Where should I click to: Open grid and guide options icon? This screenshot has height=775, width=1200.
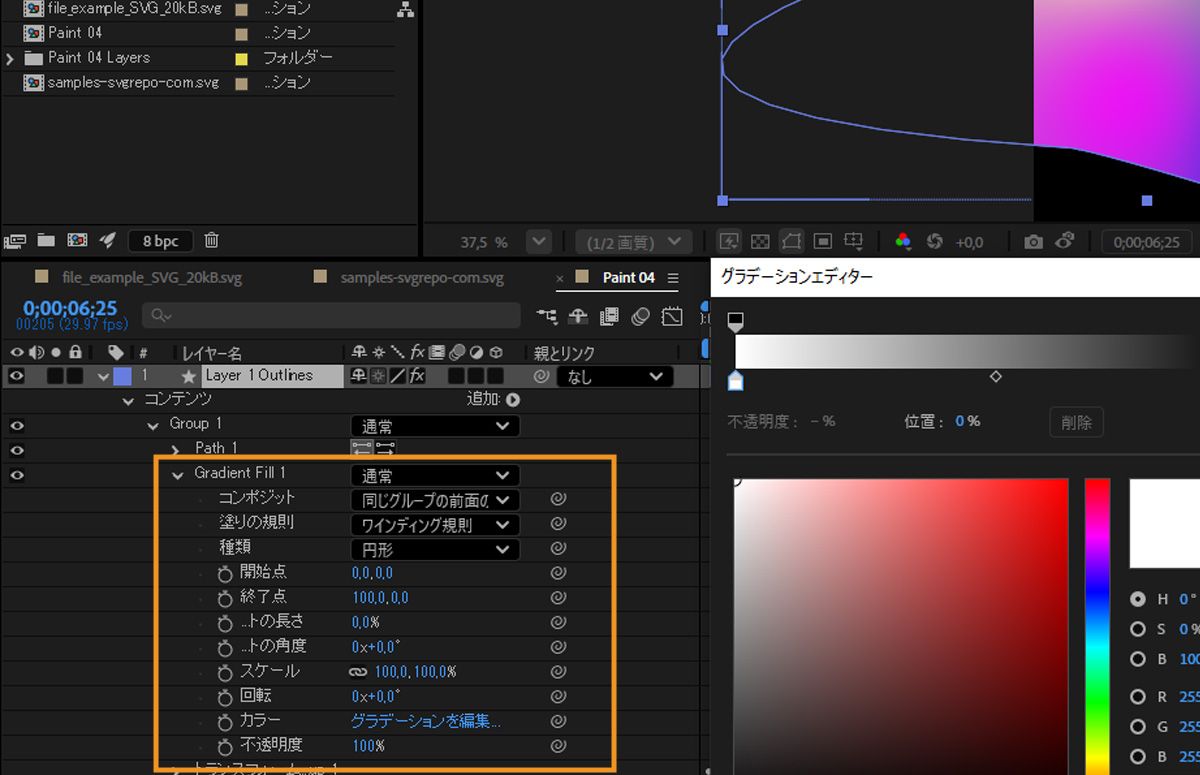pos(853,242)
